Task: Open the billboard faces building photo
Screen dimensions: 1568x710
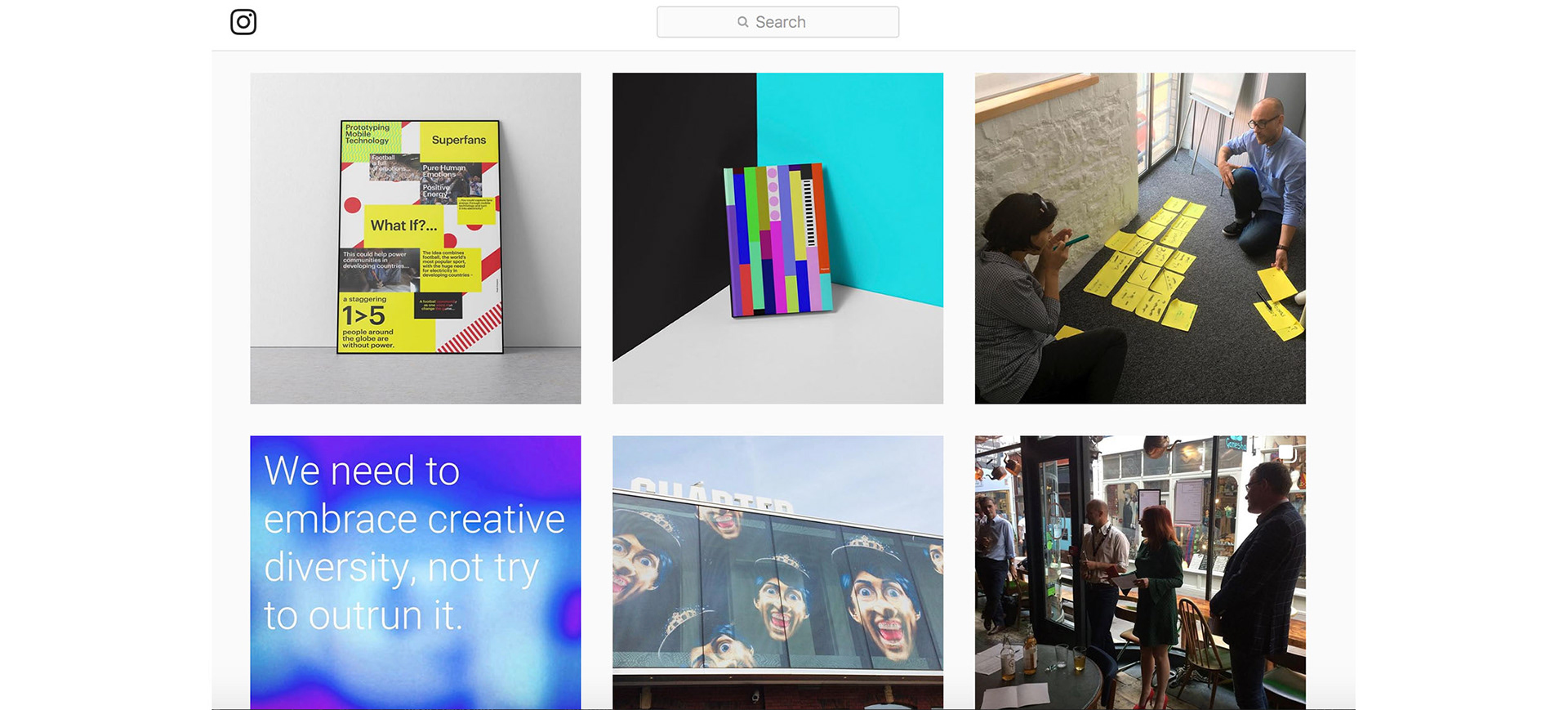Action: (x=777, y=572)
